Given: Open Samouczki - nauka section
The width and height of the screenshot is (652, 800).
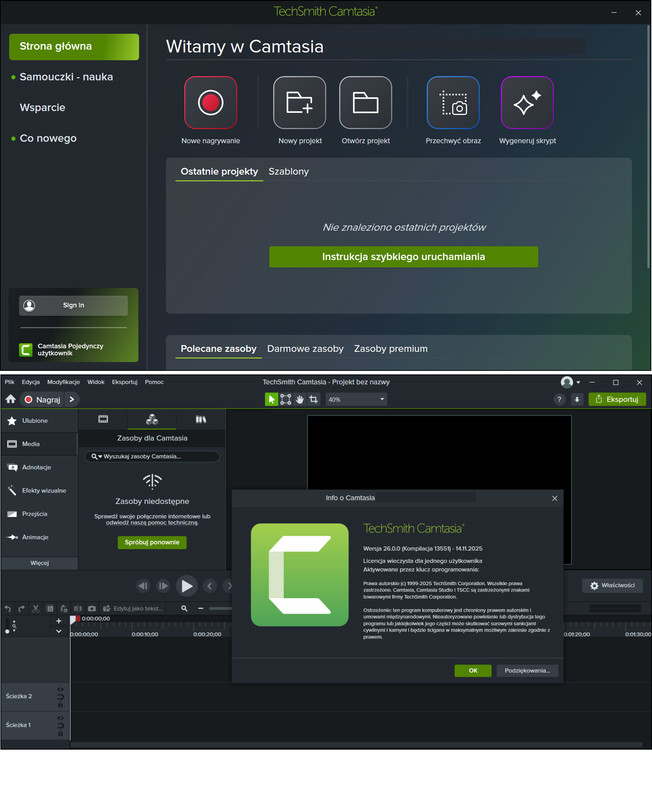Looking at the screenshot, I should pos(66,77).
